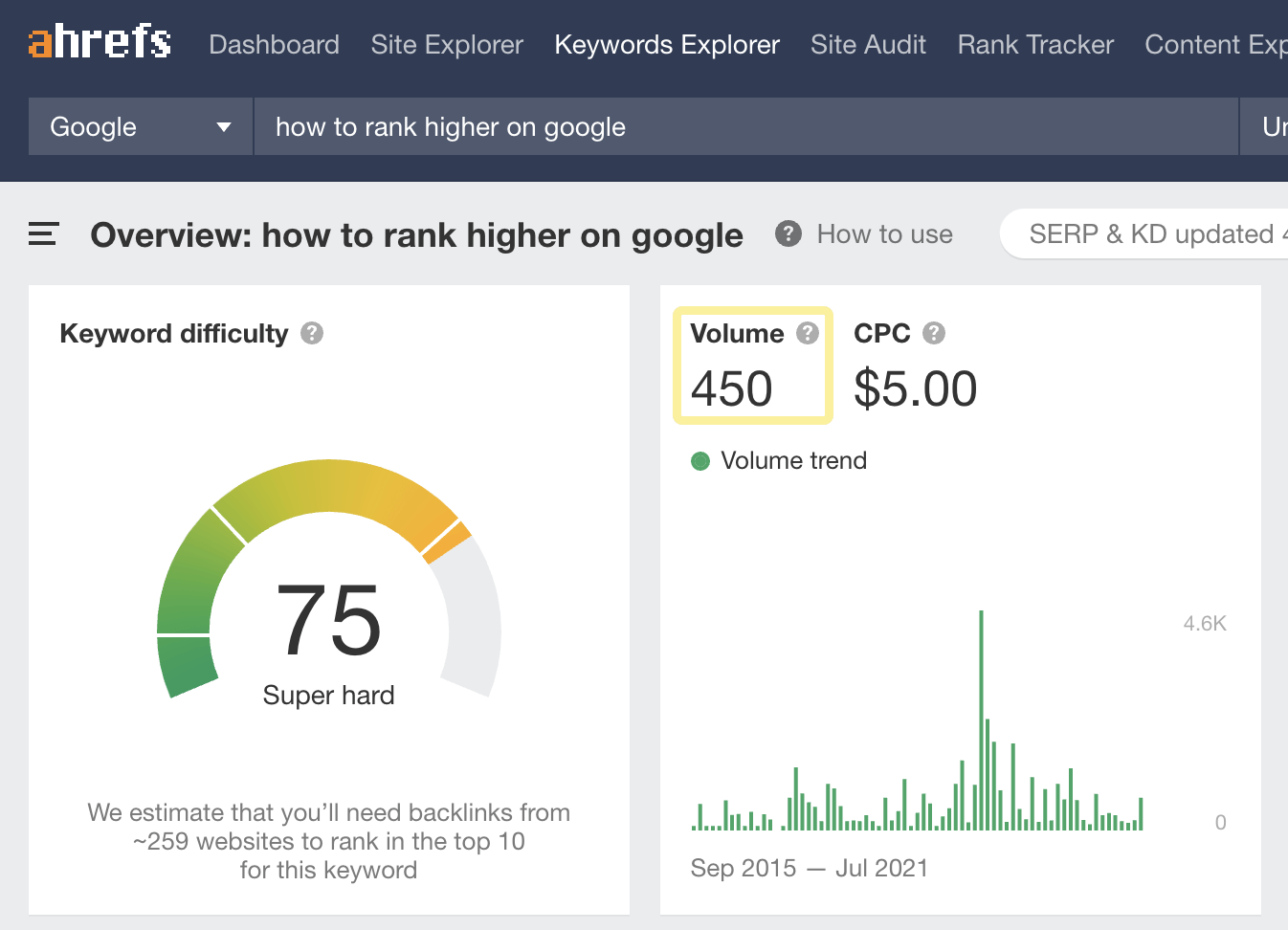This screenshot has height=930, width=1288.
Task: Switch to Content Explorer
Action: 1214,45
